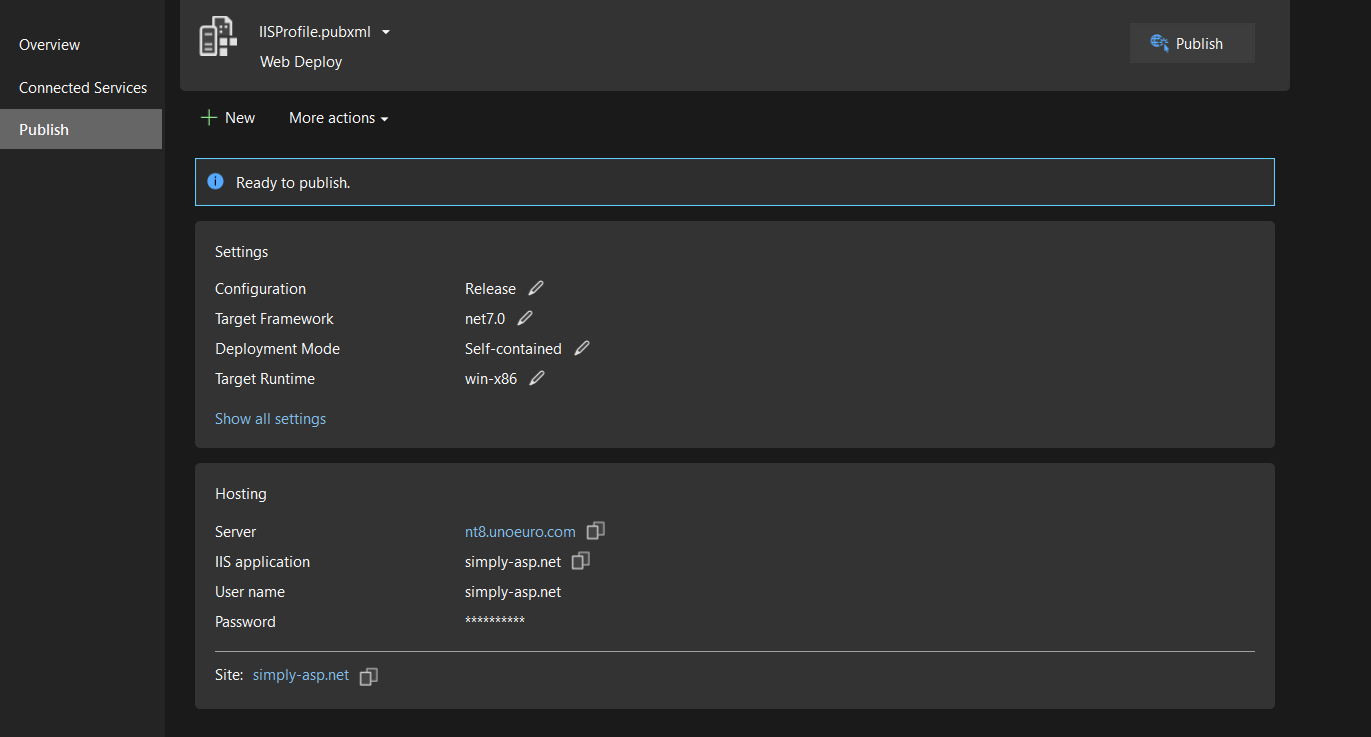Viewport: 1371px width, 737px height.
Task: Copy the server address nt8.unoeuro.com
Action: click(x=596, y=531)
